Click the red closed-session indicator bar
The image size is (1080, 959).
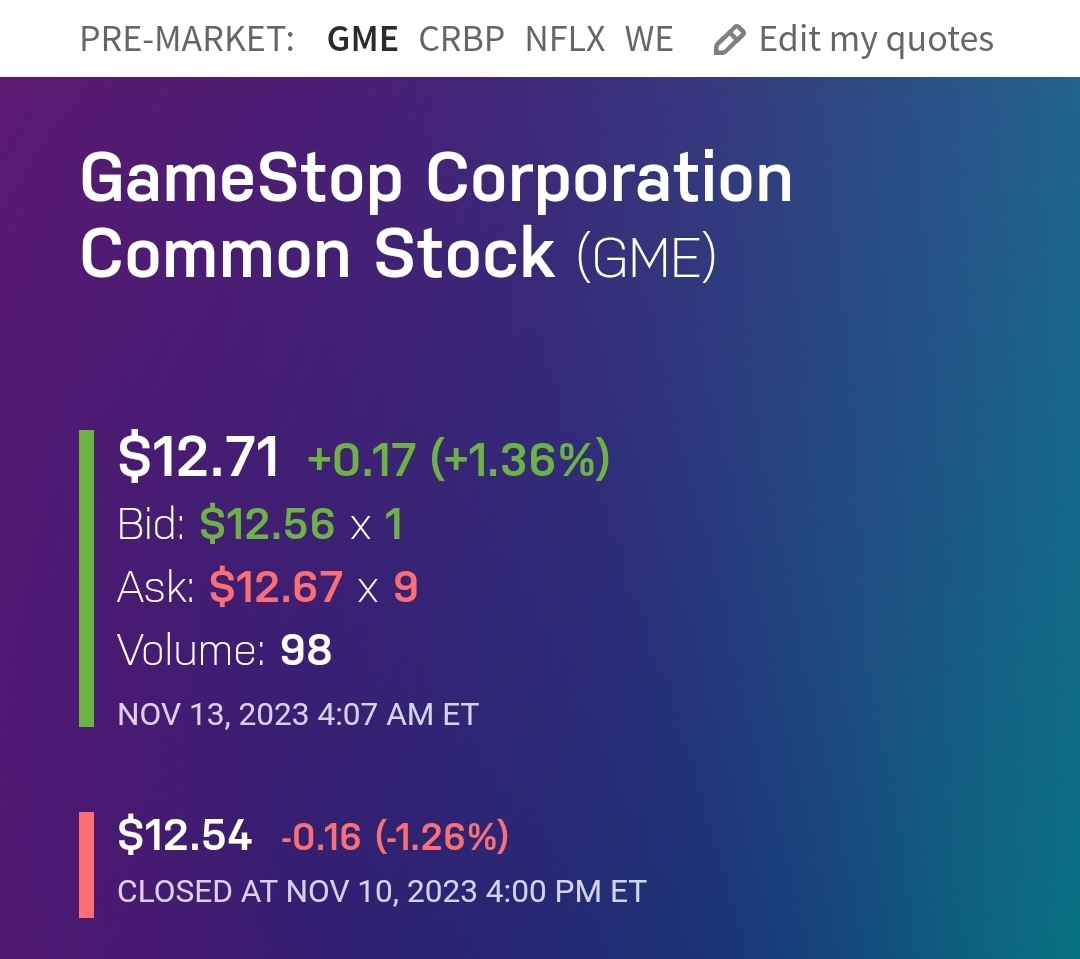[86, 864]
